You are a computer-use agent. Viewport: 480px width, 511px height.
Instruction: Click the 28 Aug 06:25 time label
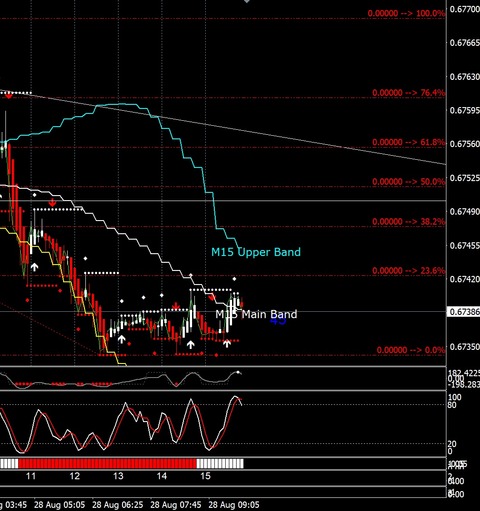click(118, 505)
